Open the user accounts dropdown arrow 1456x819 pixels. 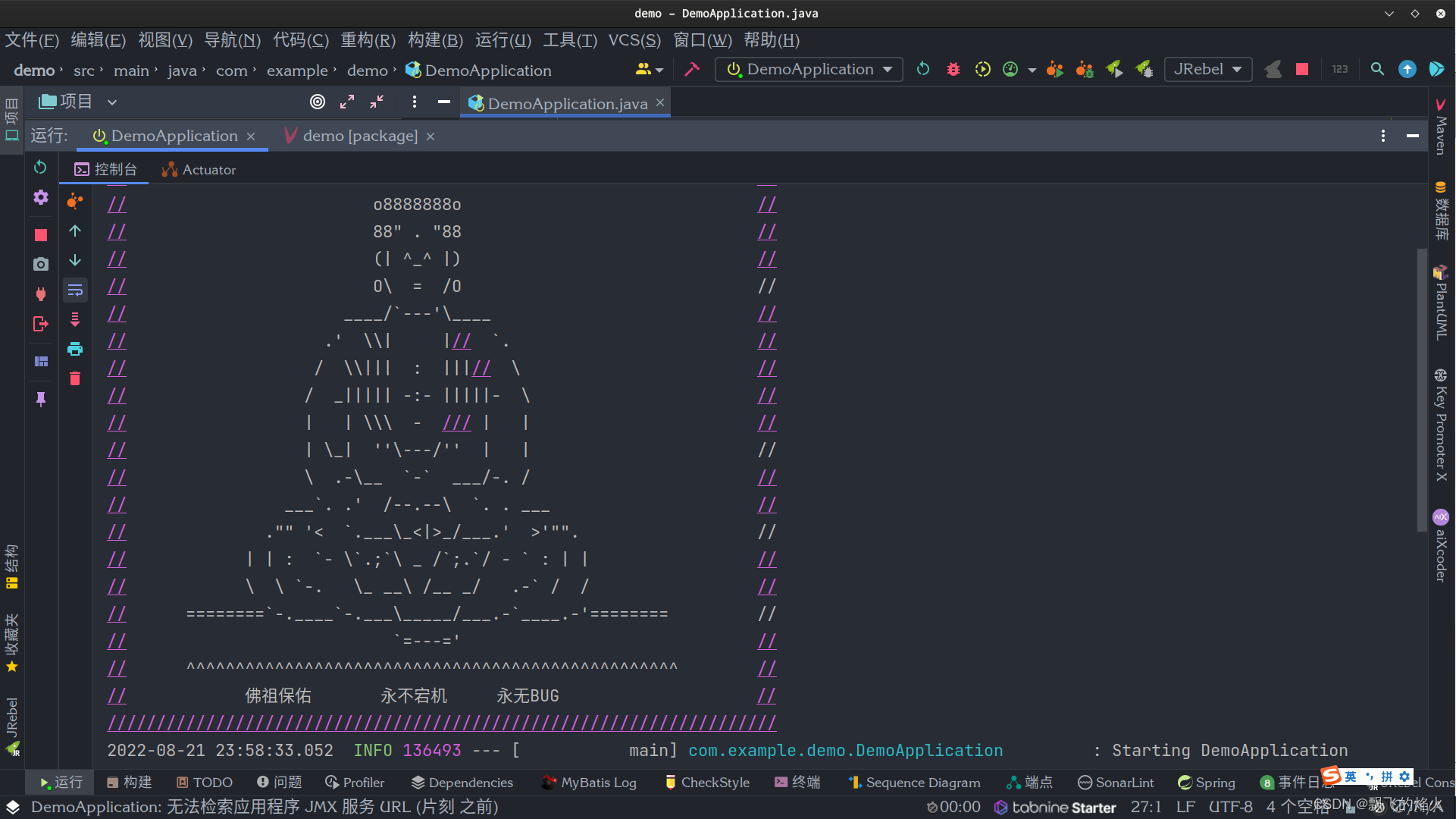pyautogui.click(x=659, y=70)
